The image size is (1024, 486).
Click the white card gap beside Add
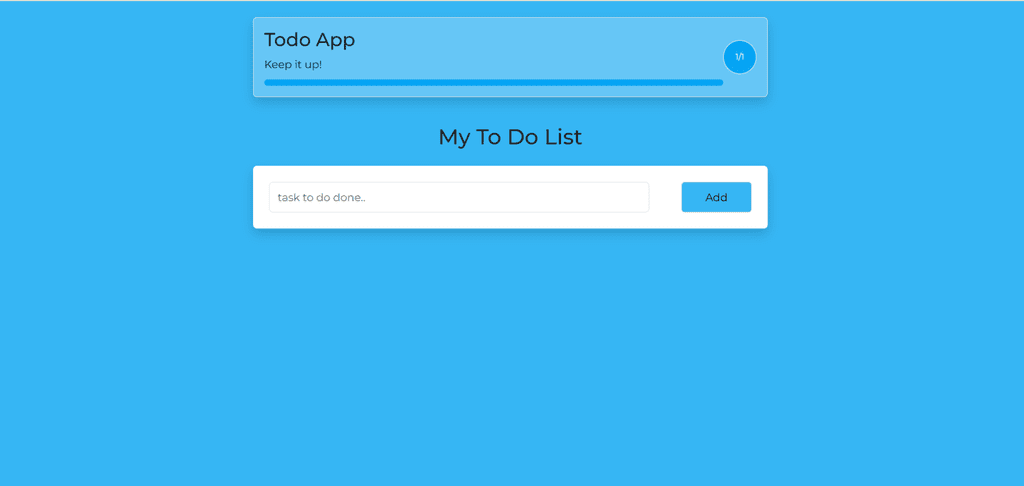click(x=665, y=197)
